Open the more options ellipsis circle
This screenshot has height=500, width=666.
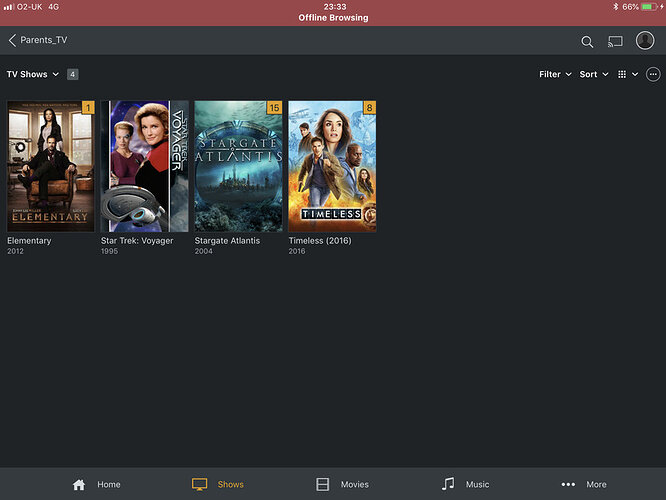(x=653, y=74)
